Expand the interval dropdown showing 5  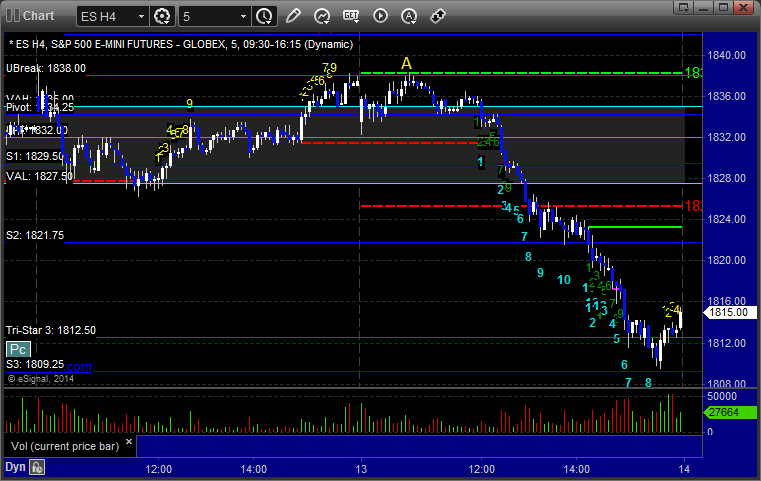point(243,17)
